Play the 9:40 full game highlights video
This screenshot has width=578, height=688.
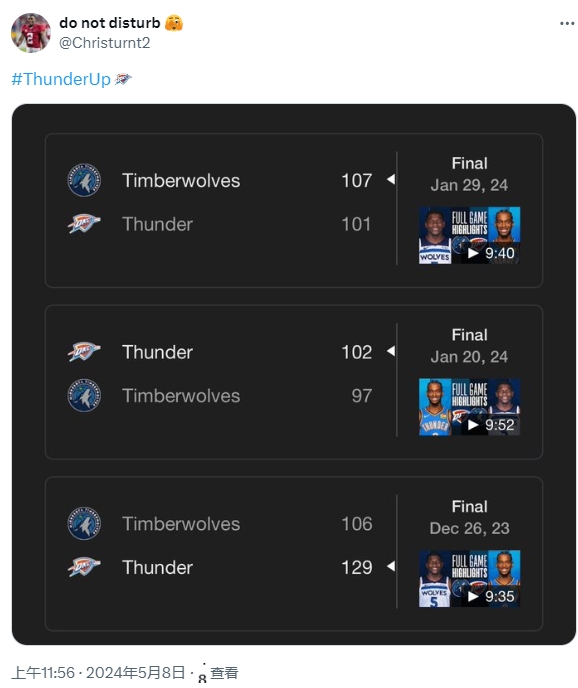tap(469, 235)
